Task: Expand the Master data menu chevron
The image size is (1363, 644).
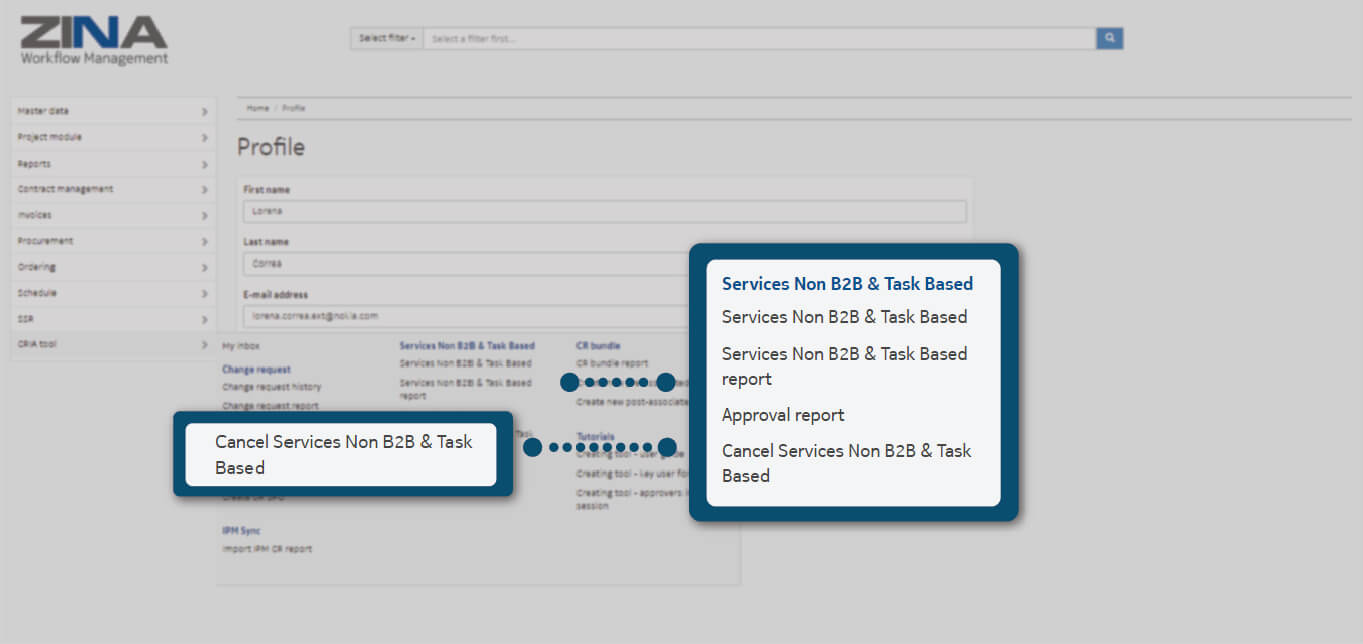Action: (204, 111)
